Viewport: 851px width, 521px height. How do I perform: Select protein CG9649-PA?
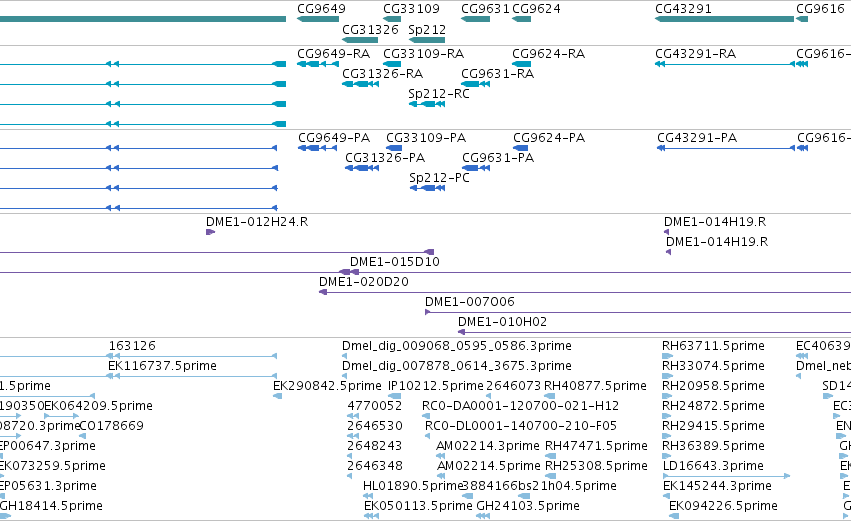point(334,138)
